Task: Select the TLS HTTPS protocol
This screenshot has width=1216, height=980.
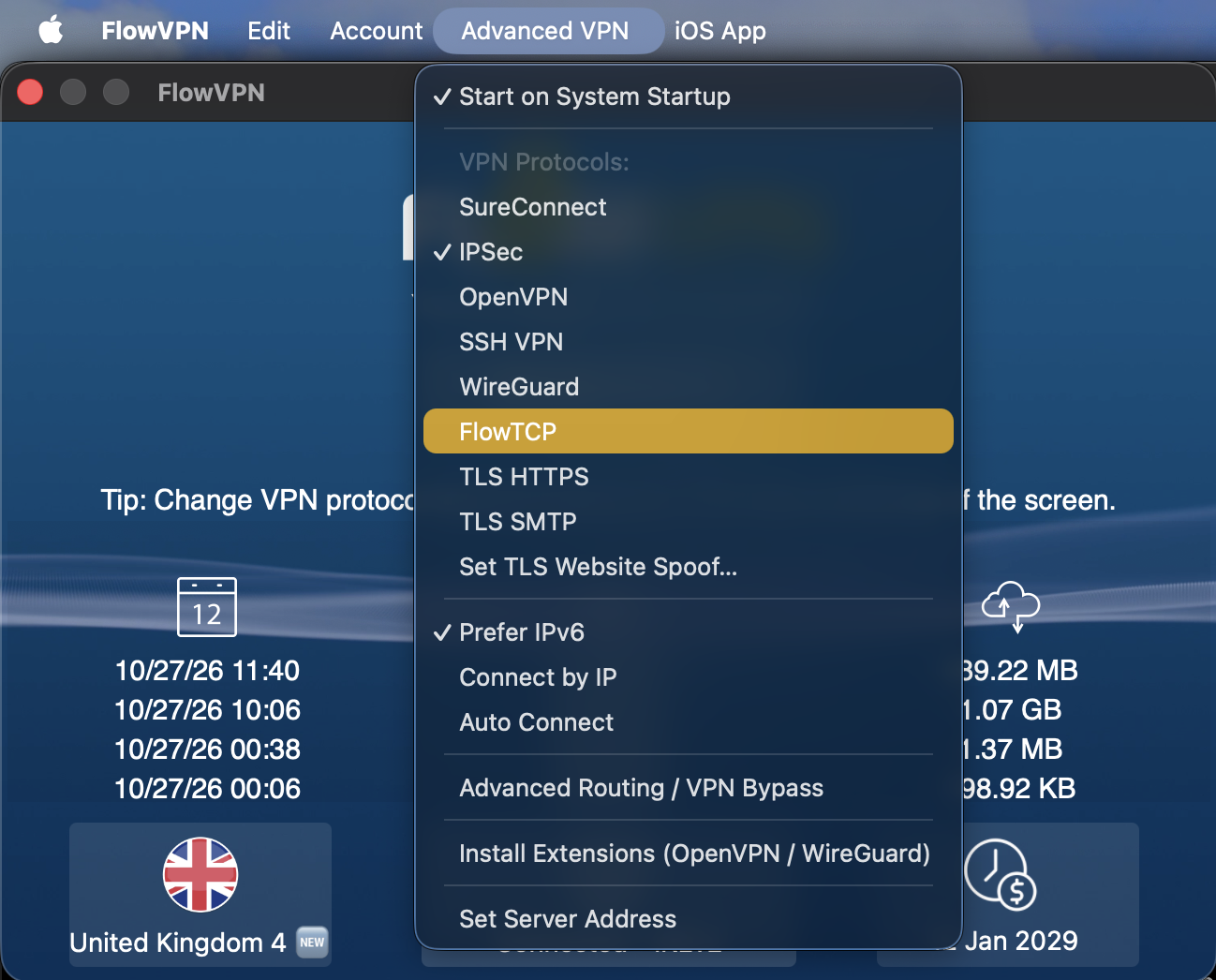Action: click(689, 477)
